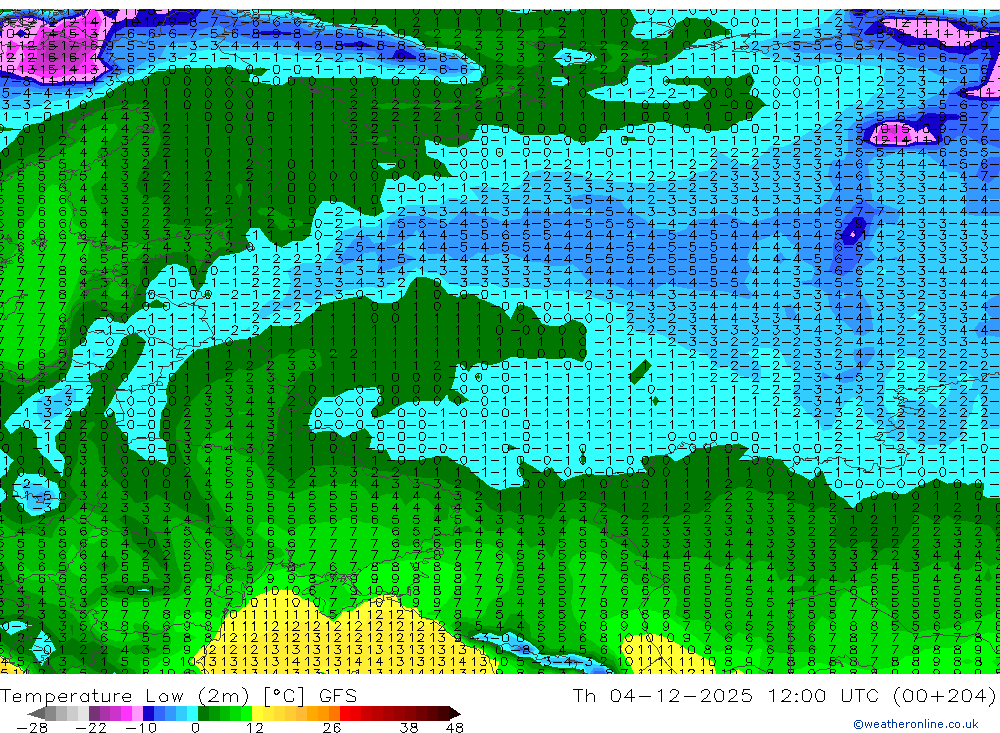
Task: Pick the bright red band just above 26
Action: click(345, 713)
